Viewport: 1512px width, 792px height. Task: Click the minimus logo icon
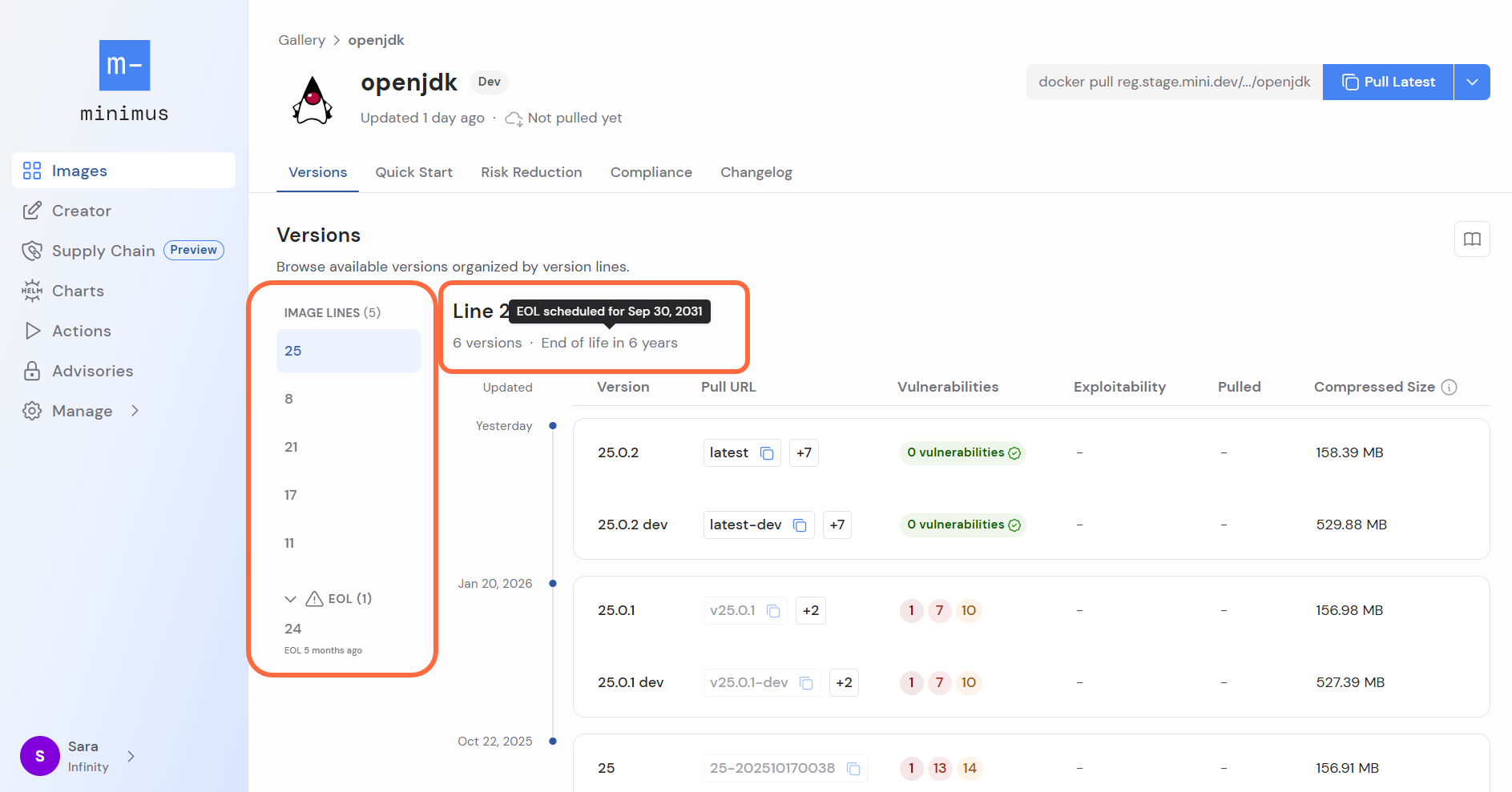coord(124,66)
